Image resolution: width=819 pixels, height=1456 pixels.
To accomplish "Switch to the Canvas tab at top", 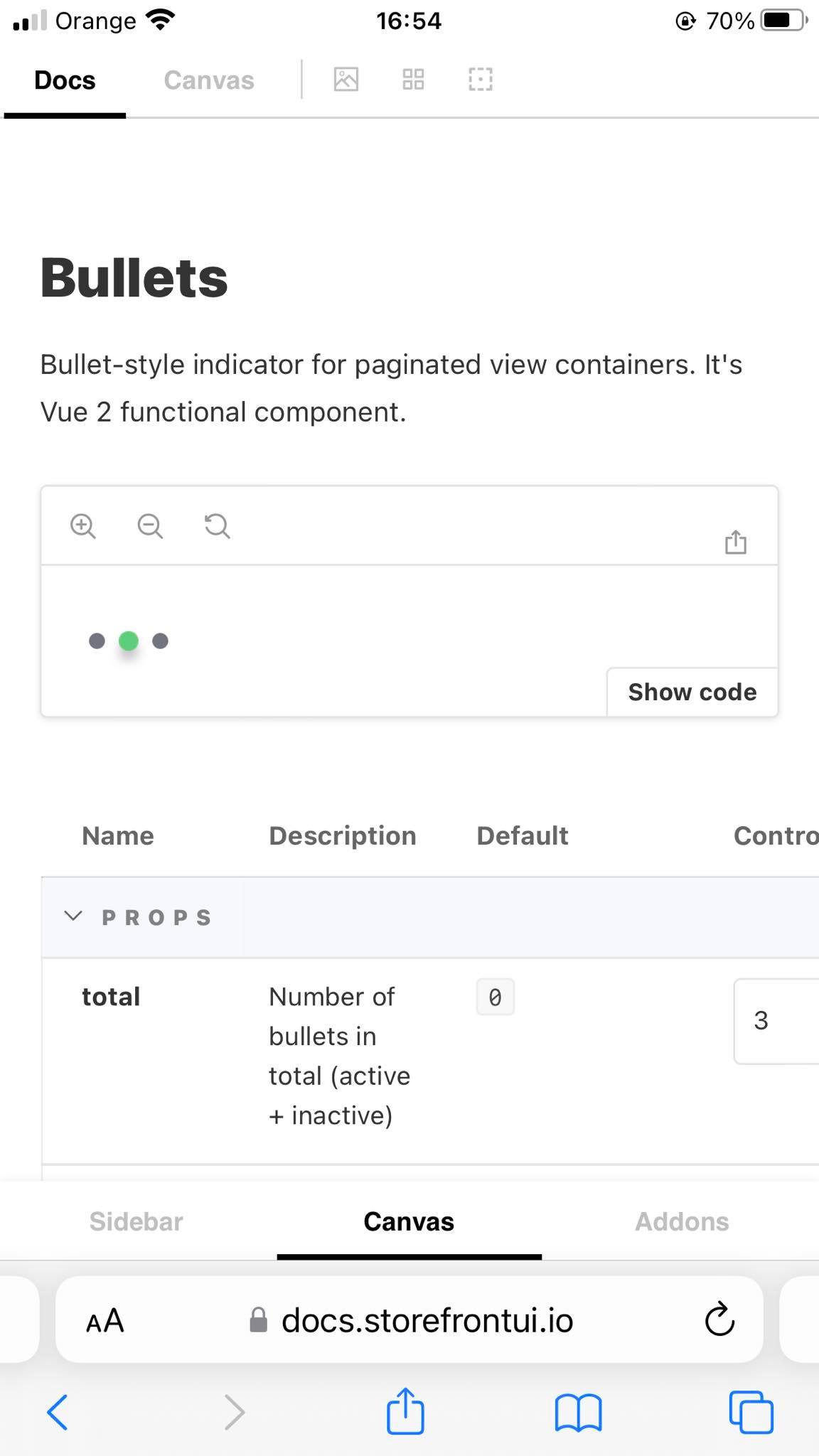I will pyautogui.click(x=208, y=80).
